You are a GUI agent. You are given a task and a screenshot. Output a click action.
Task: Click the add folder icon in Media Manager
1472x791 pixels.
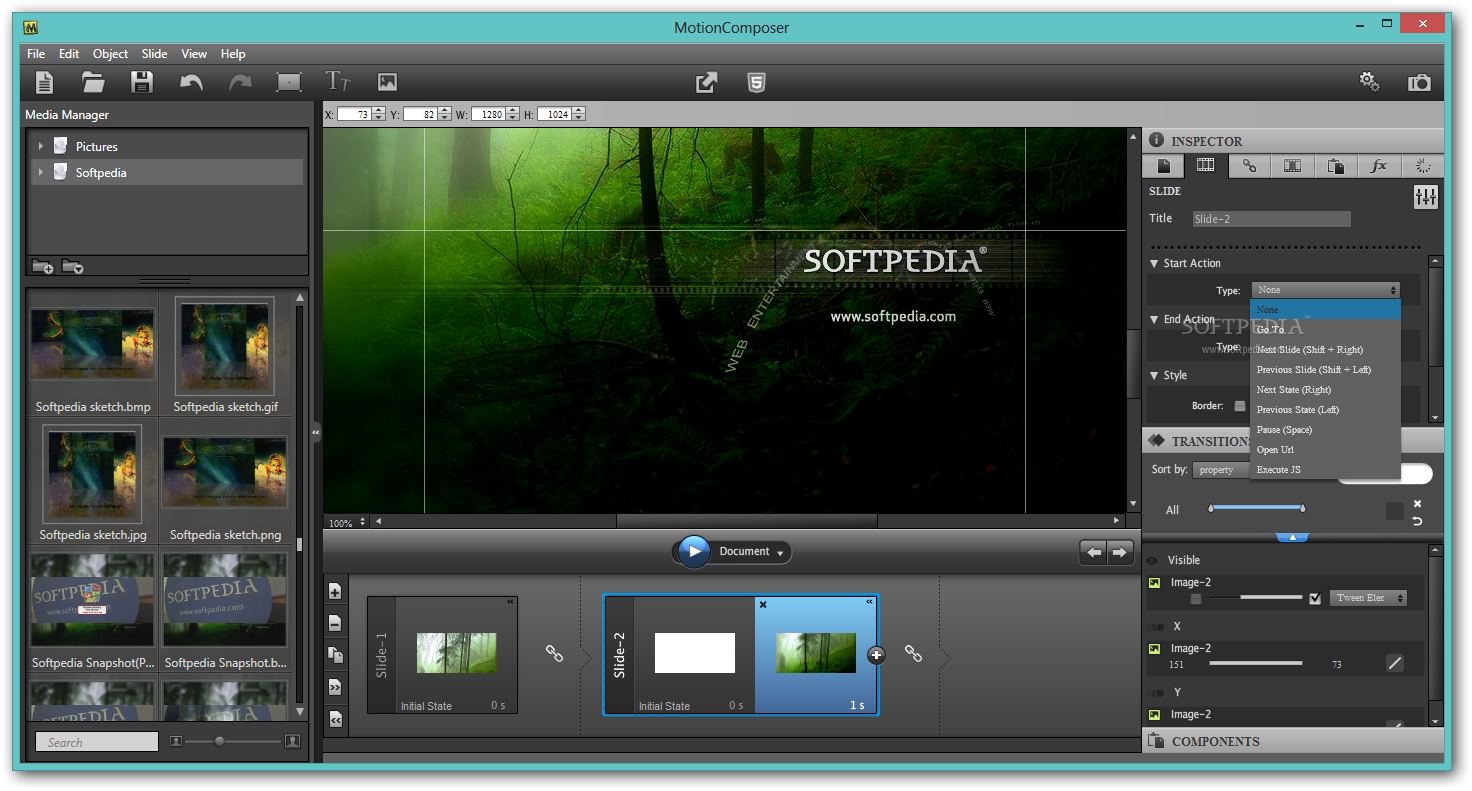[x=43, y=266]
